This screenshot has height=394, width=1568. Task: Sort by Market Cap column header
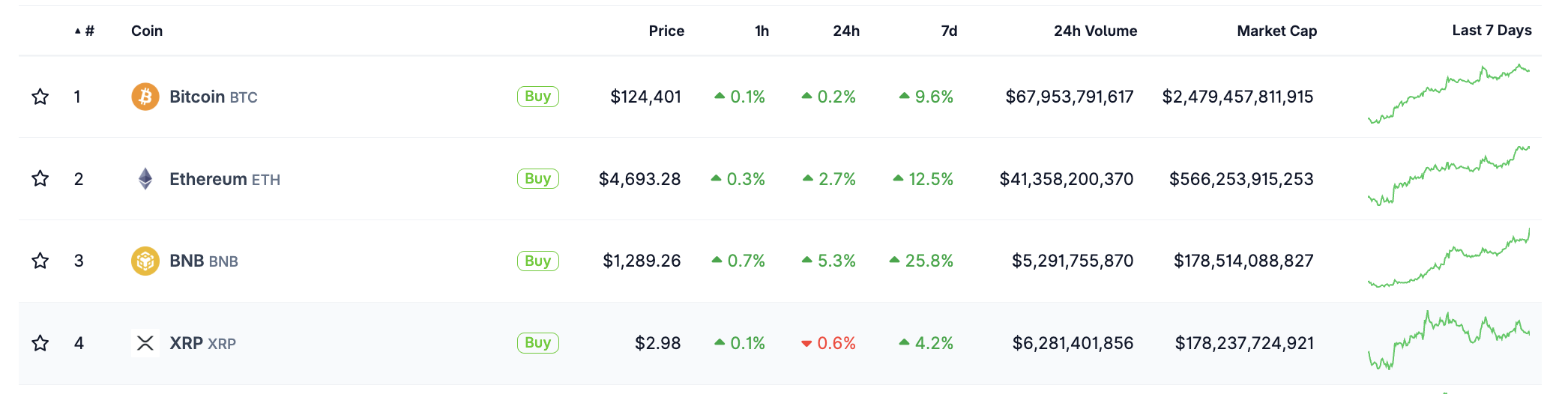1276,31
